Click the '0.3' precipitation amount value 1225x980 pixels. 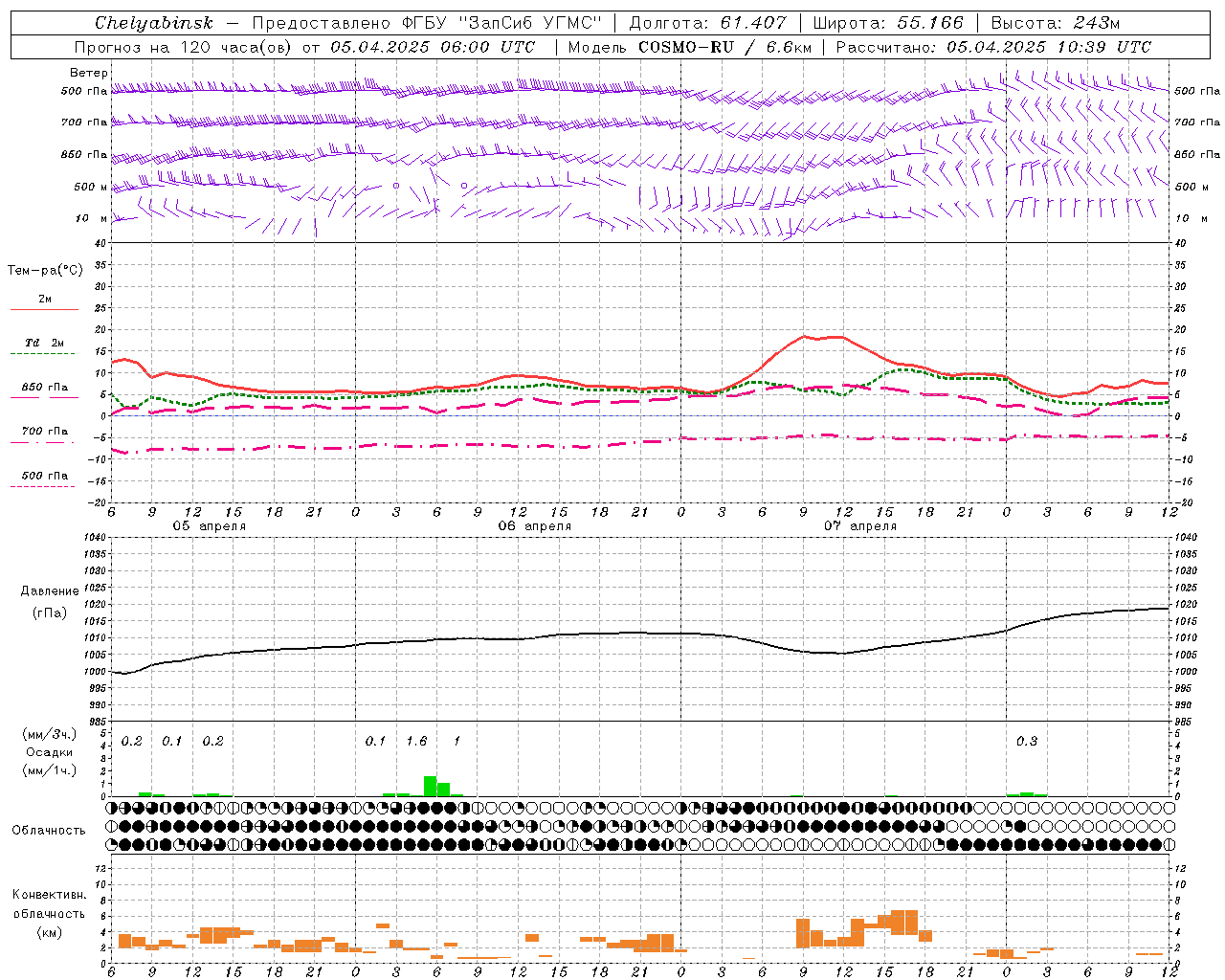coord(1027,742)
